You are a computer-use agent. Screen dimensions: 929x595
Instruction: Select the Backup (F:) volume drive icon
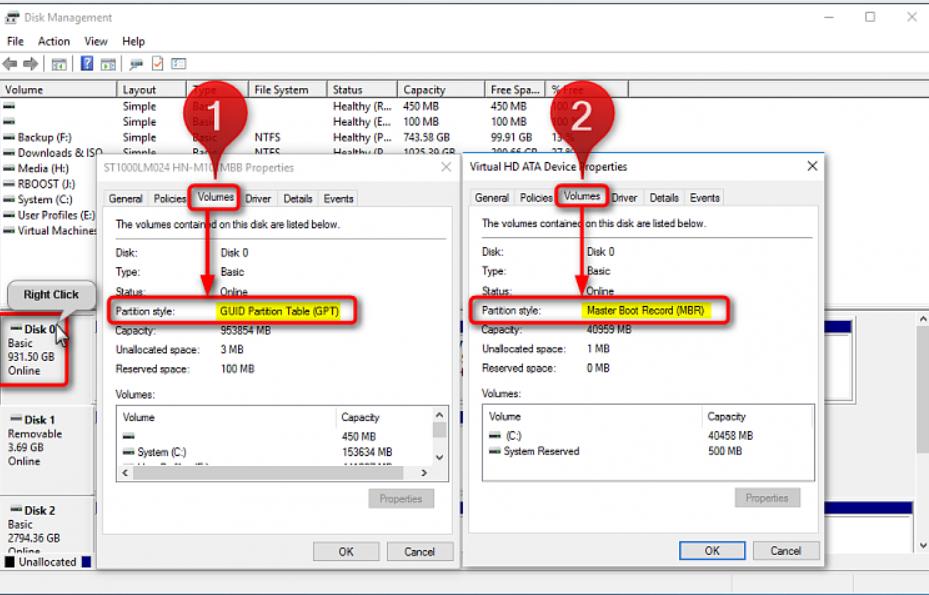pos(9,137)
